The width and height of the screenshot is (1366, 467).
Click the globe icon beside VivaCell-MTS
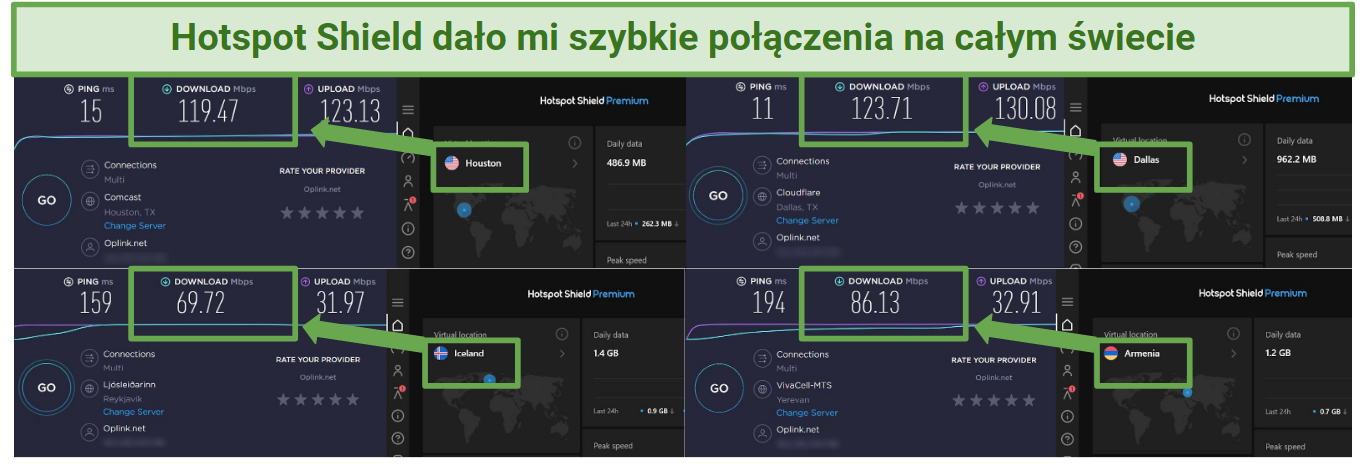(x=760, y=389)
